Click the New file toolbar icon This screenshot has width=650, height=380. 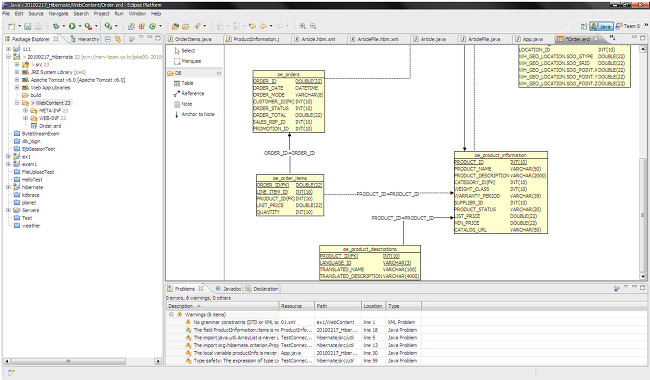[x=11, y=26]
